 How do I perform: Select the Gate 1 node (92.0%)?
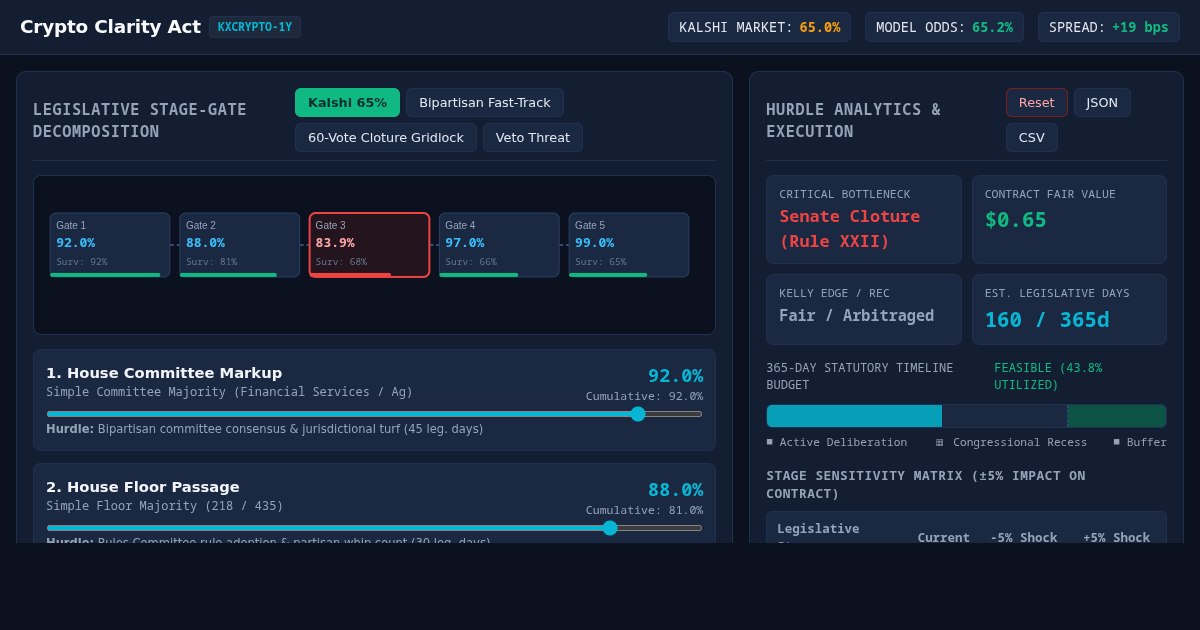pyautogui.click(x=110, y=245)
